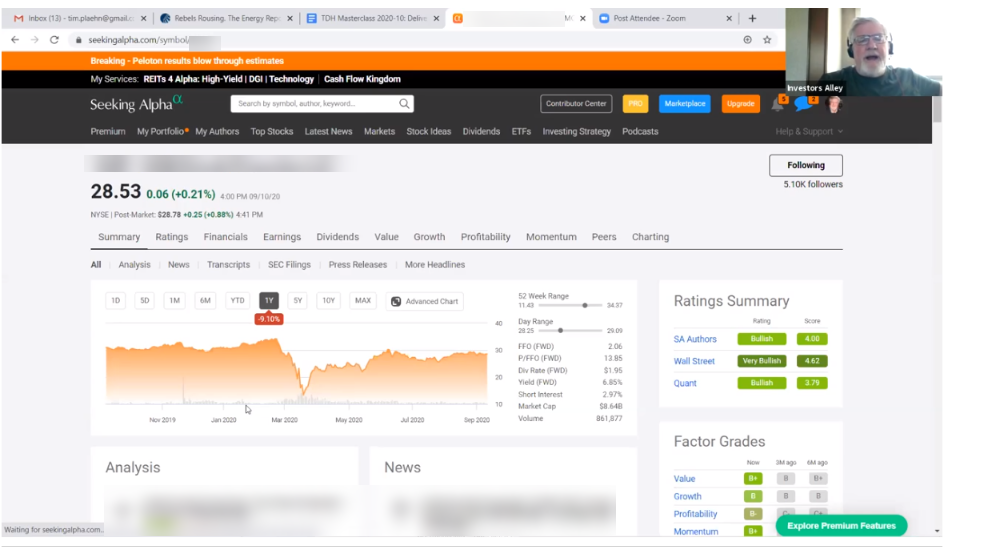Open Latest News nav item
The height and width of the screenshot is (557, 997).
(328, 132)
